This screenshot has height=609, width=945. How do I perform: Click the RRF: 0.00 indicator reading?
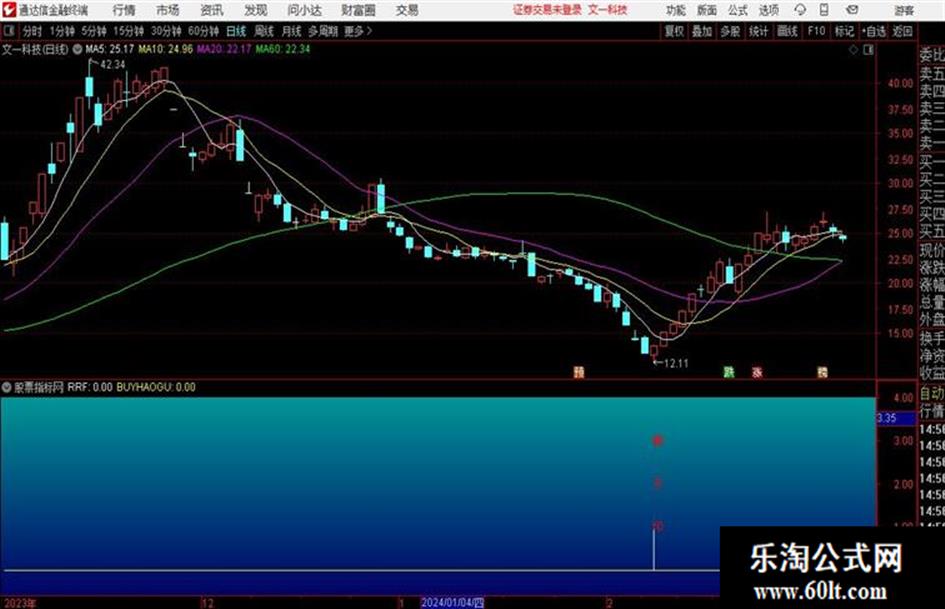tap(90, 387)
